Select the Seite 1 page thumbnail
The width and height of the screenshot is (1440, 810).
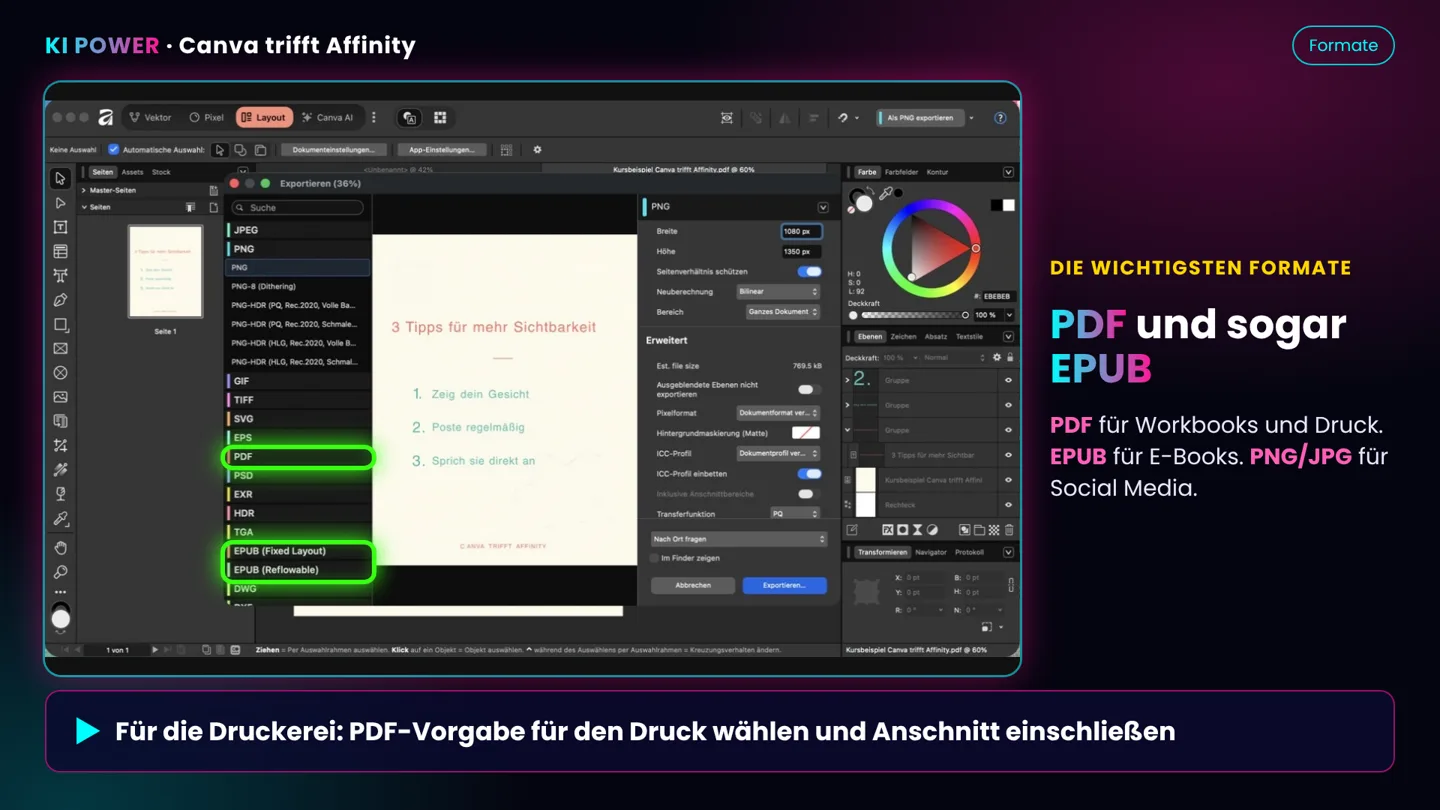pyautogui.click(x=165, y=271)
